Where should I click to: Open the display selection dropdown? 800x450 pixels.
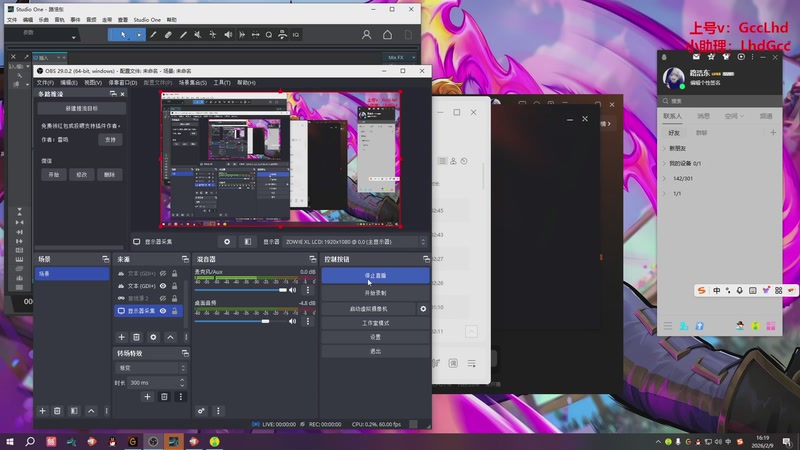click(x=354, y=242)
